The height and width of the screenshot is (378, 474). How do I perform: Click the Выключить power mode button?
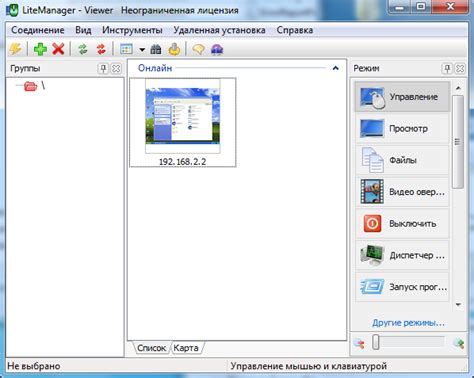[402, 224]
